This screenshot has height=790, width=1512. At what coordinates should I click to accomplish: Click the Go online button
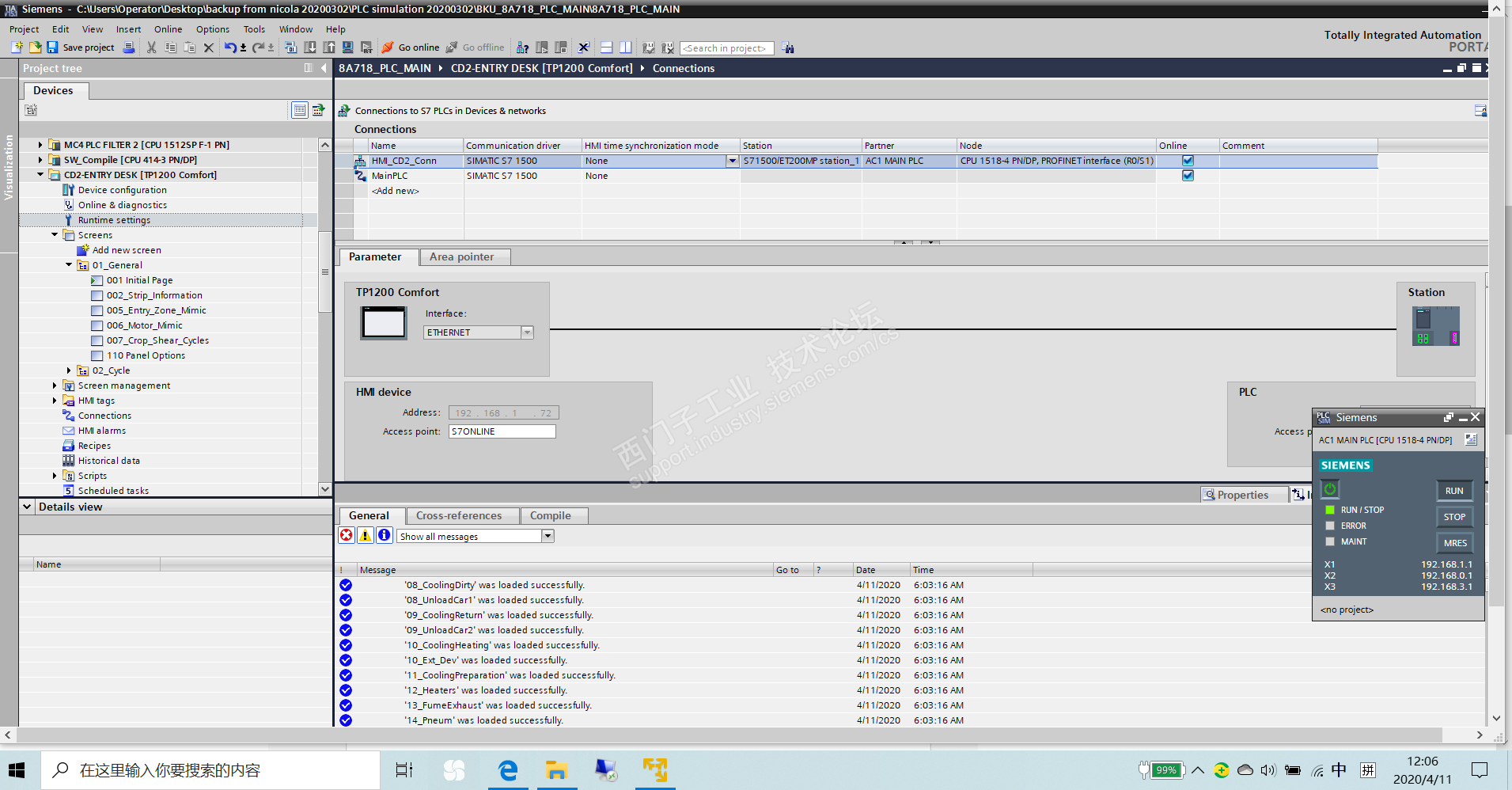(x=411, y=47)
